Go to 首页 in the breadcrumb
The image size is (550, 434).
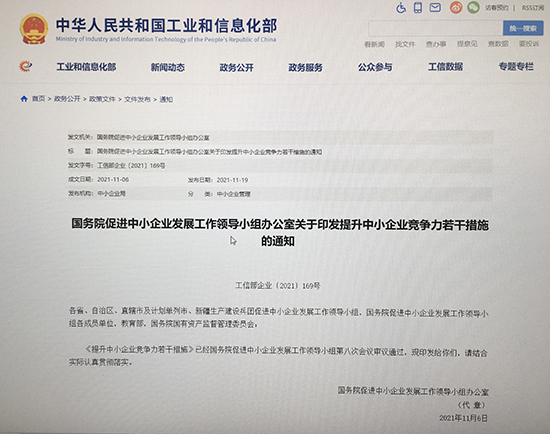(39, 99)
